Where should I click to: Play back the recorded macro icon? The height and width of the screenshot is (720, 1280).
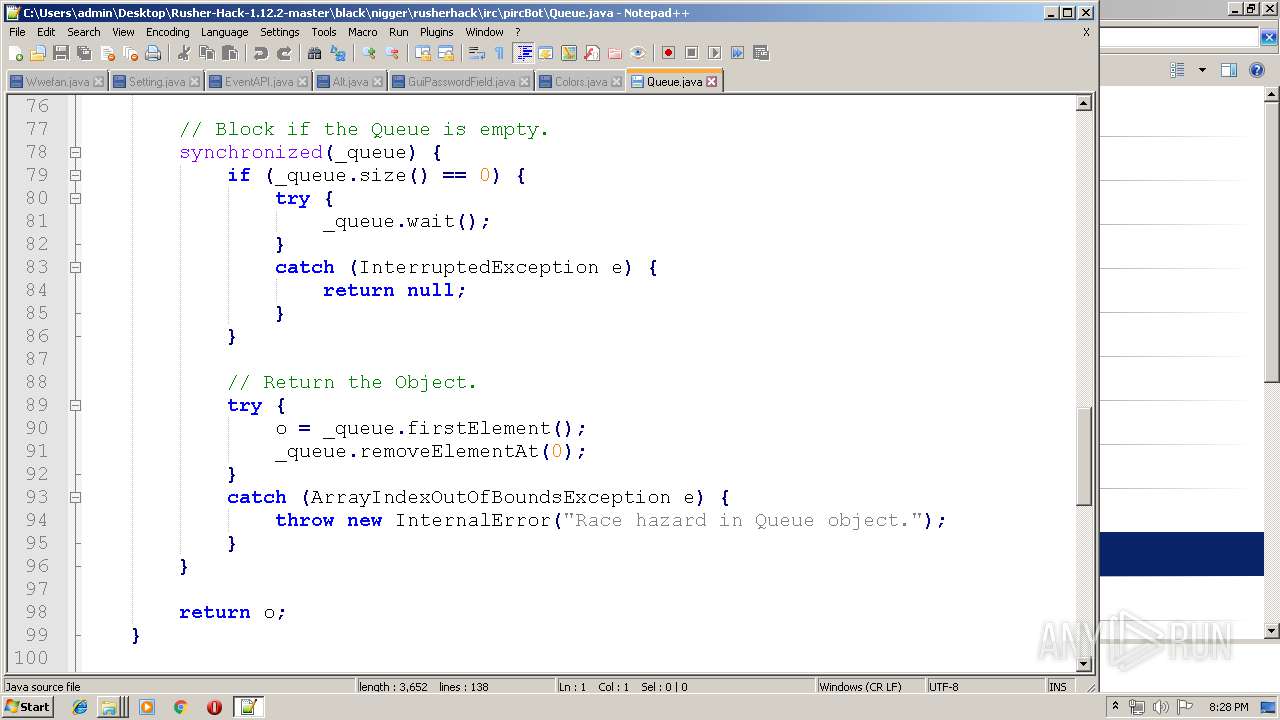(714, 53)
